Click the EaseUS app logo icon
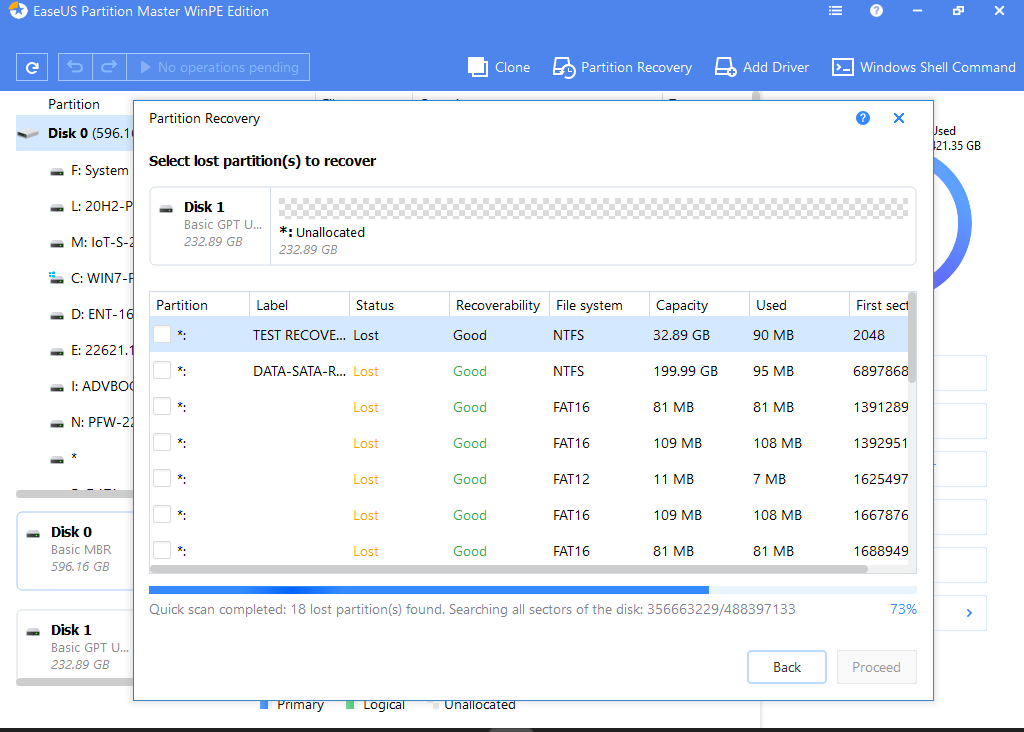This screenshot has height=732, width=1024. 18,10
